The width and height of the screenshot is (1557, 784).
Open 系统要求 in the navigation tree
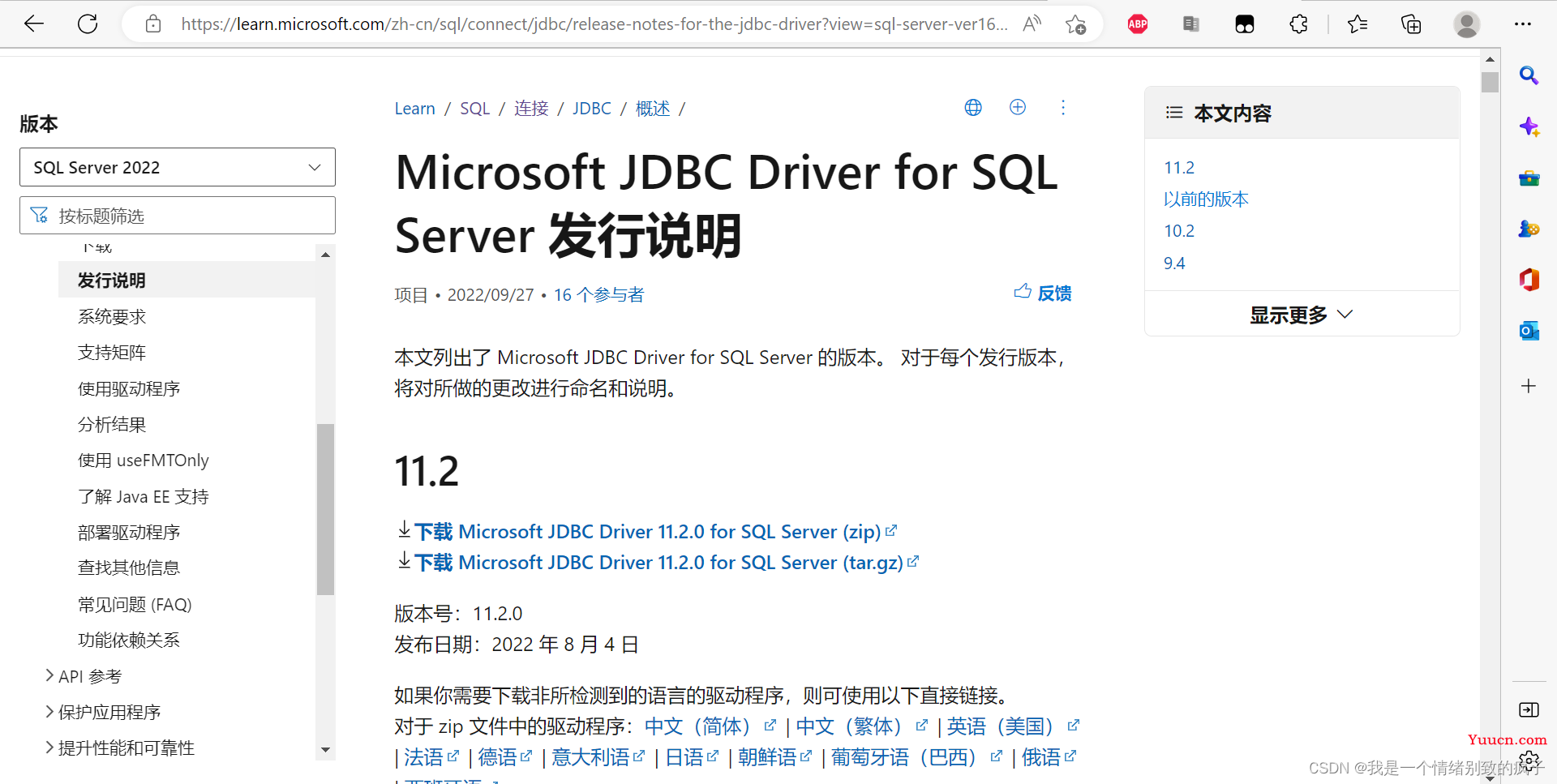112,316
